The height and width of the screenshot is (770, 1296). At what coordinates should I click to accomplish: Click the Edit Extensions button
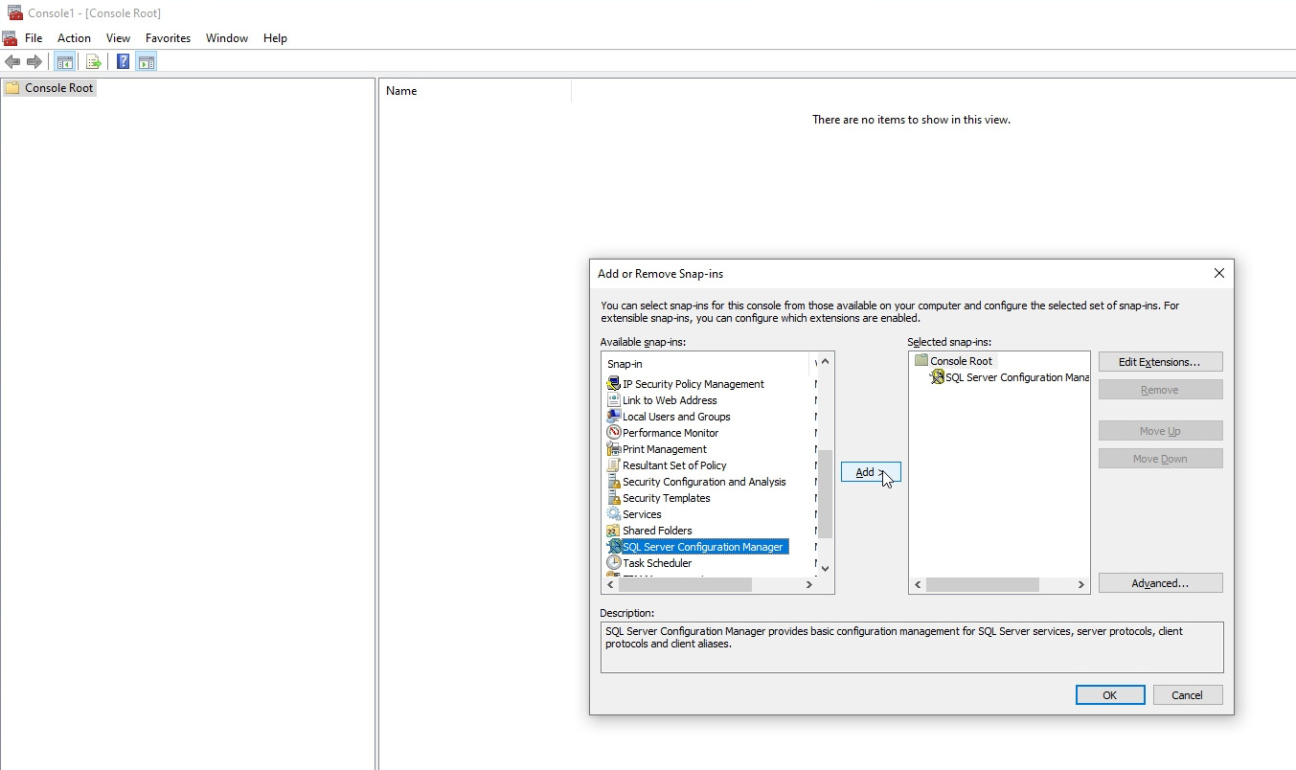tap(1160, 362)
